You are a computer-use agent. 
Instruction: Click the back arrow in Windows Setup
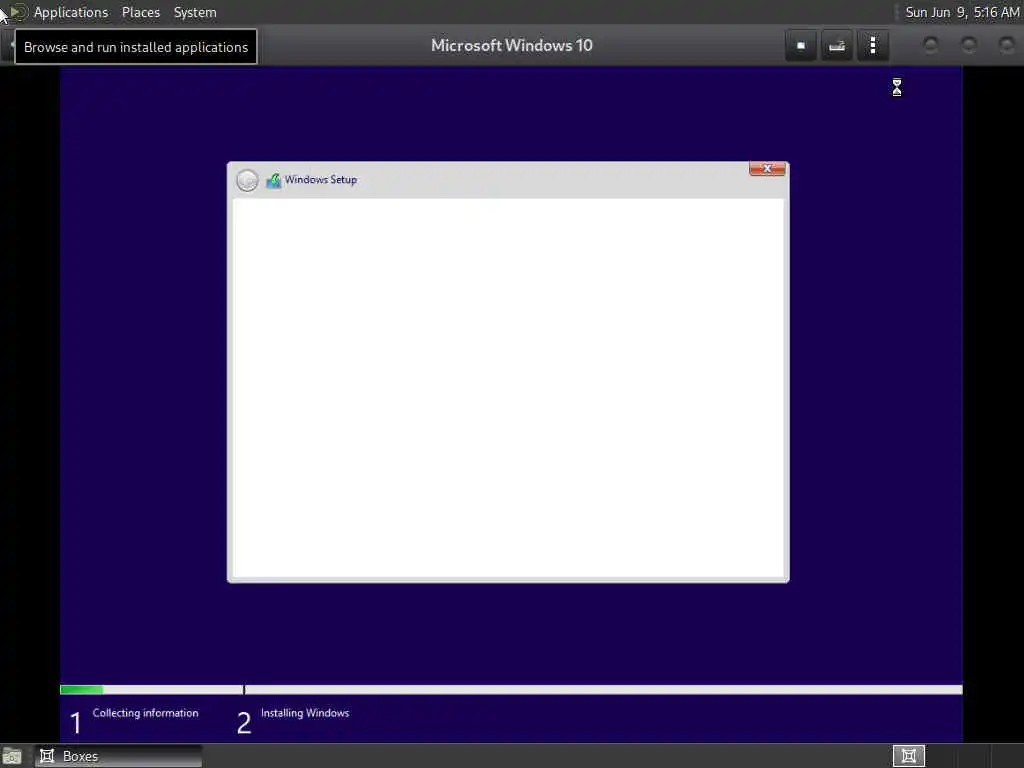pos(247,180)
